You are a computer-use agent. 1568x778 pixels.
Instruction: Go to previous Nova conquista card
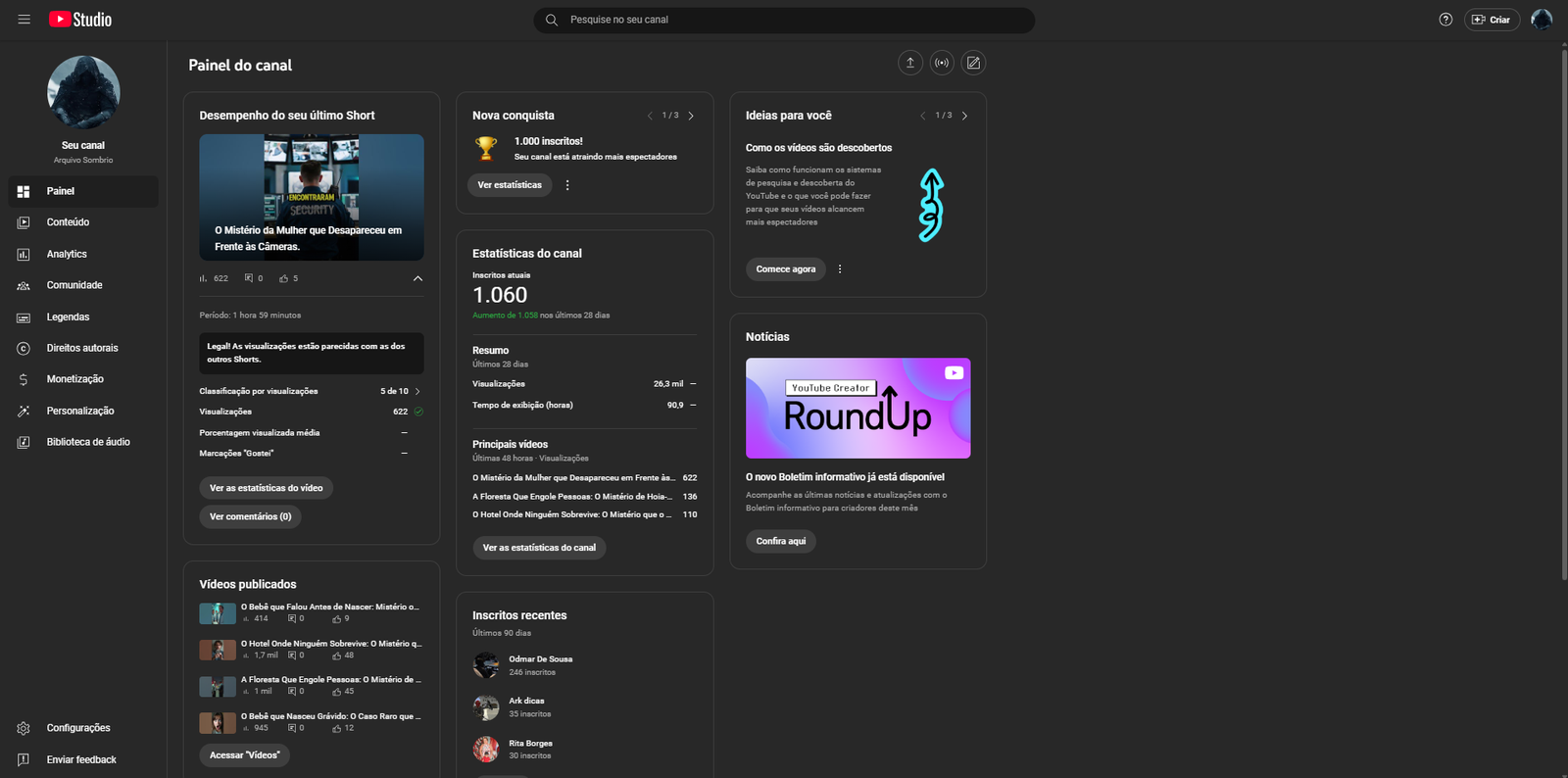pos(650,116)
